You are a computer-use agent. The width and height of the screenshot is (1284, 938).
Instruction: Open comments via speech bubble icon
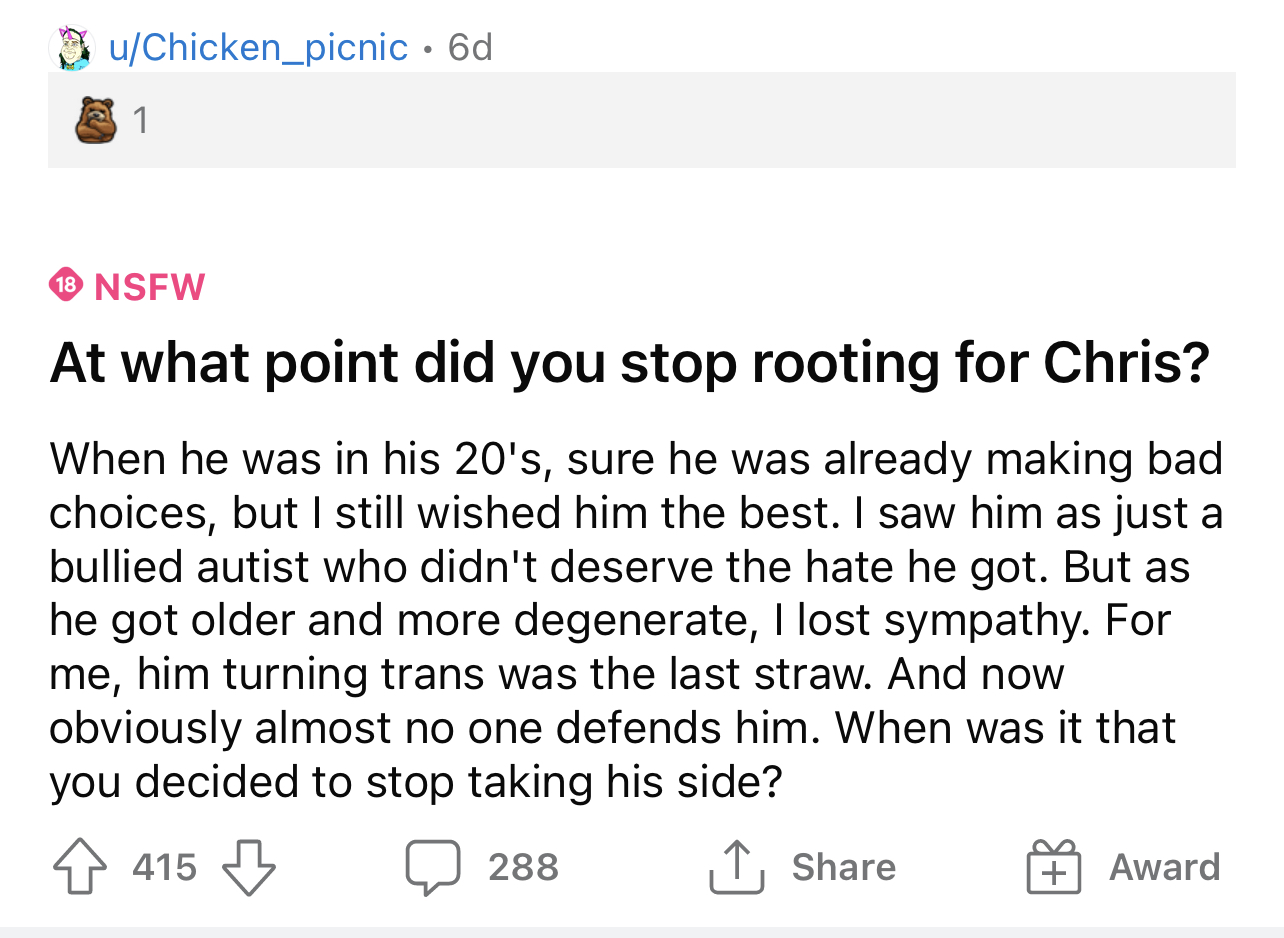pos(432,867)
